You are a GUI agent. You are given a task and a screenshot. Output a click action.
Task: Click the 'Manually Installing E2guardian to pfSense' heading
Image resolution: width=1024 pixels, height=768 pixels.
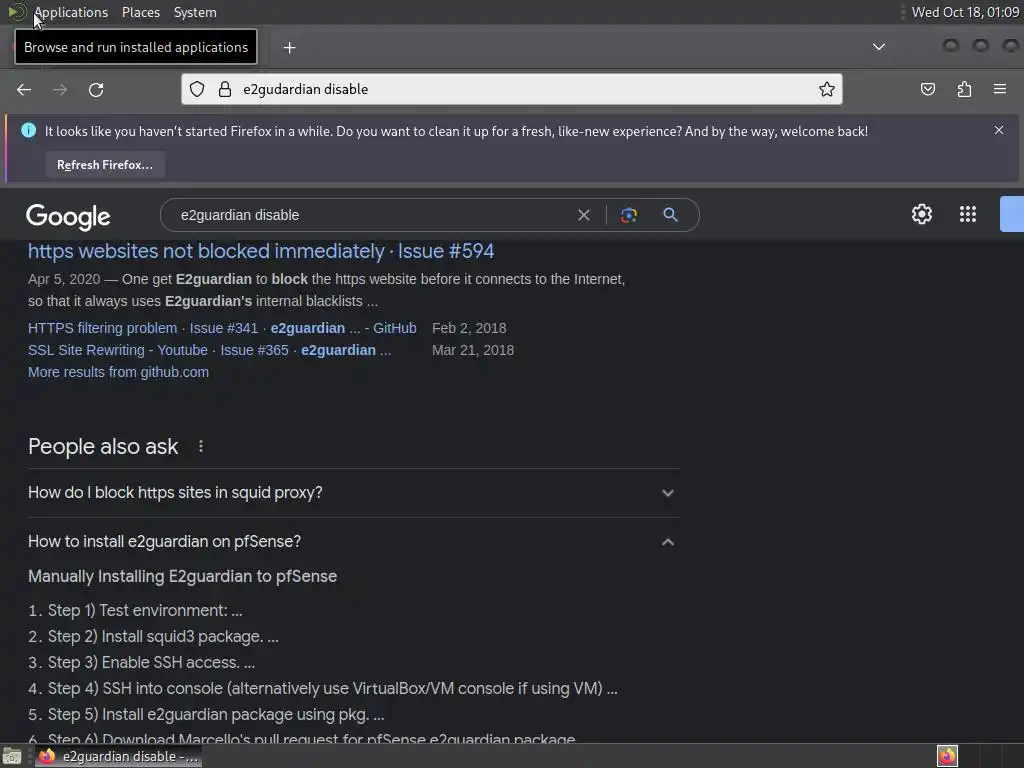pyautogui.click(x=182, y=577)
